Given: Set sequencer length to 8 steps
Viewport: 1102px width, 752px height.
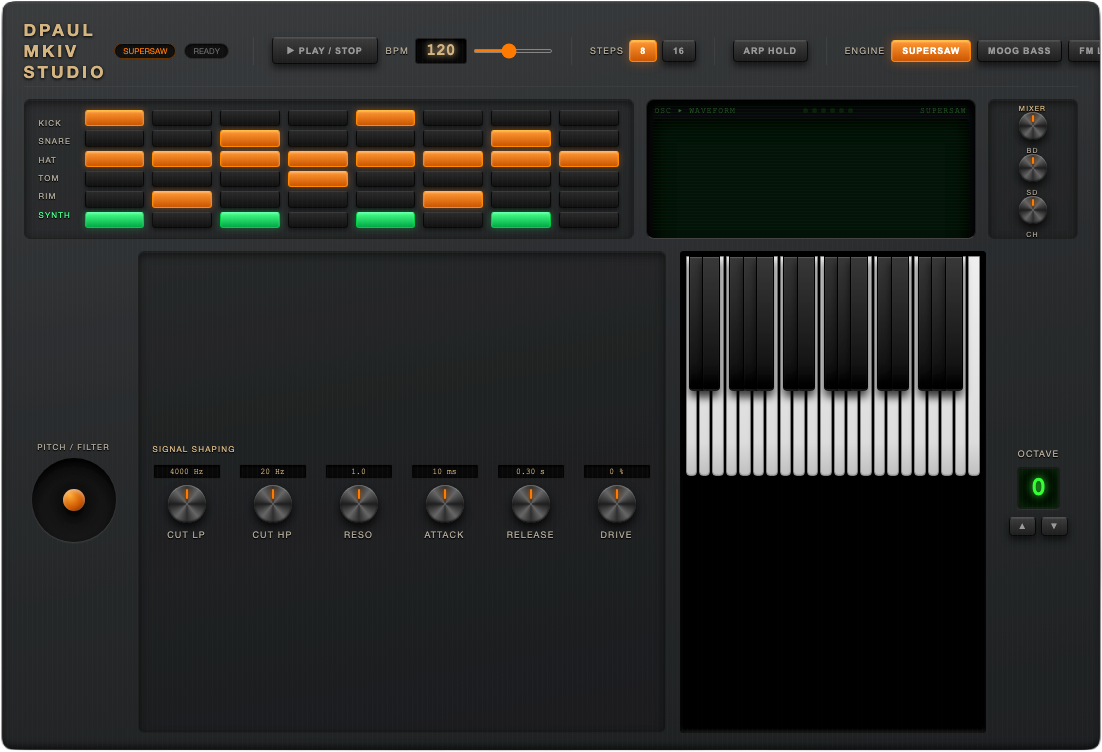Looking at the screenshot, I should (x=642, y=51).
